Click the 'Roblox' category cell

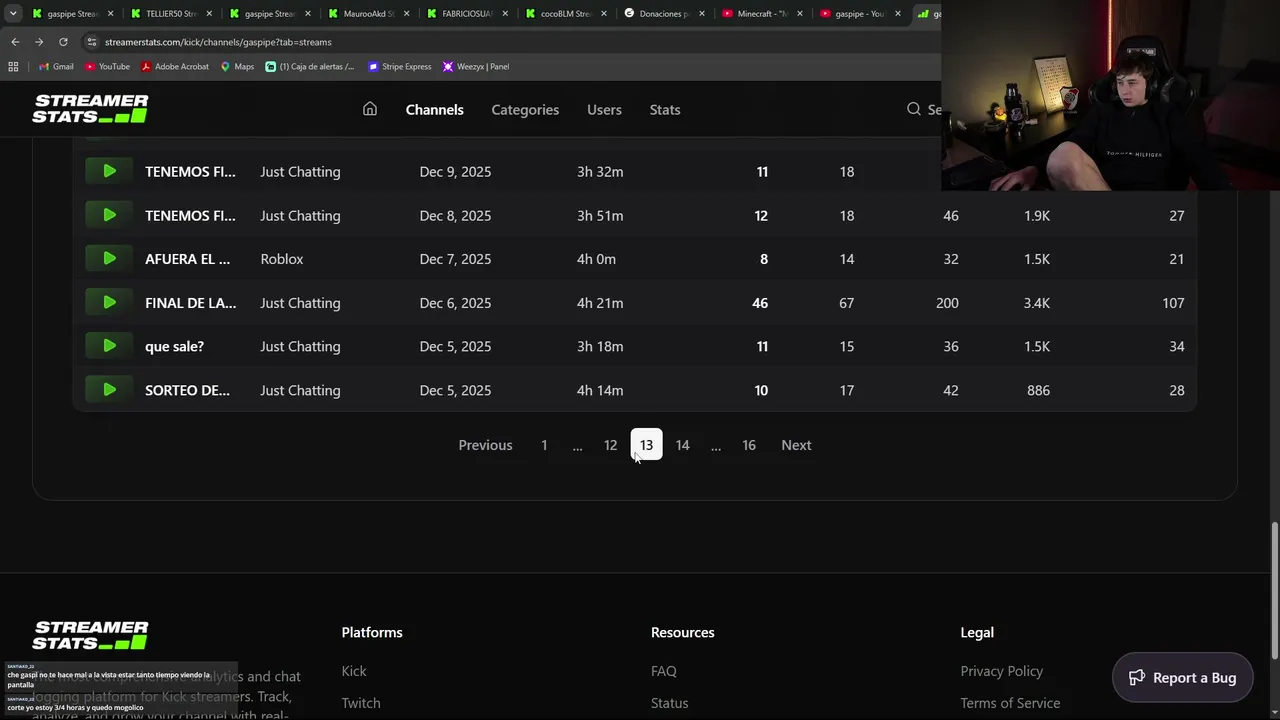pos(282,258)
